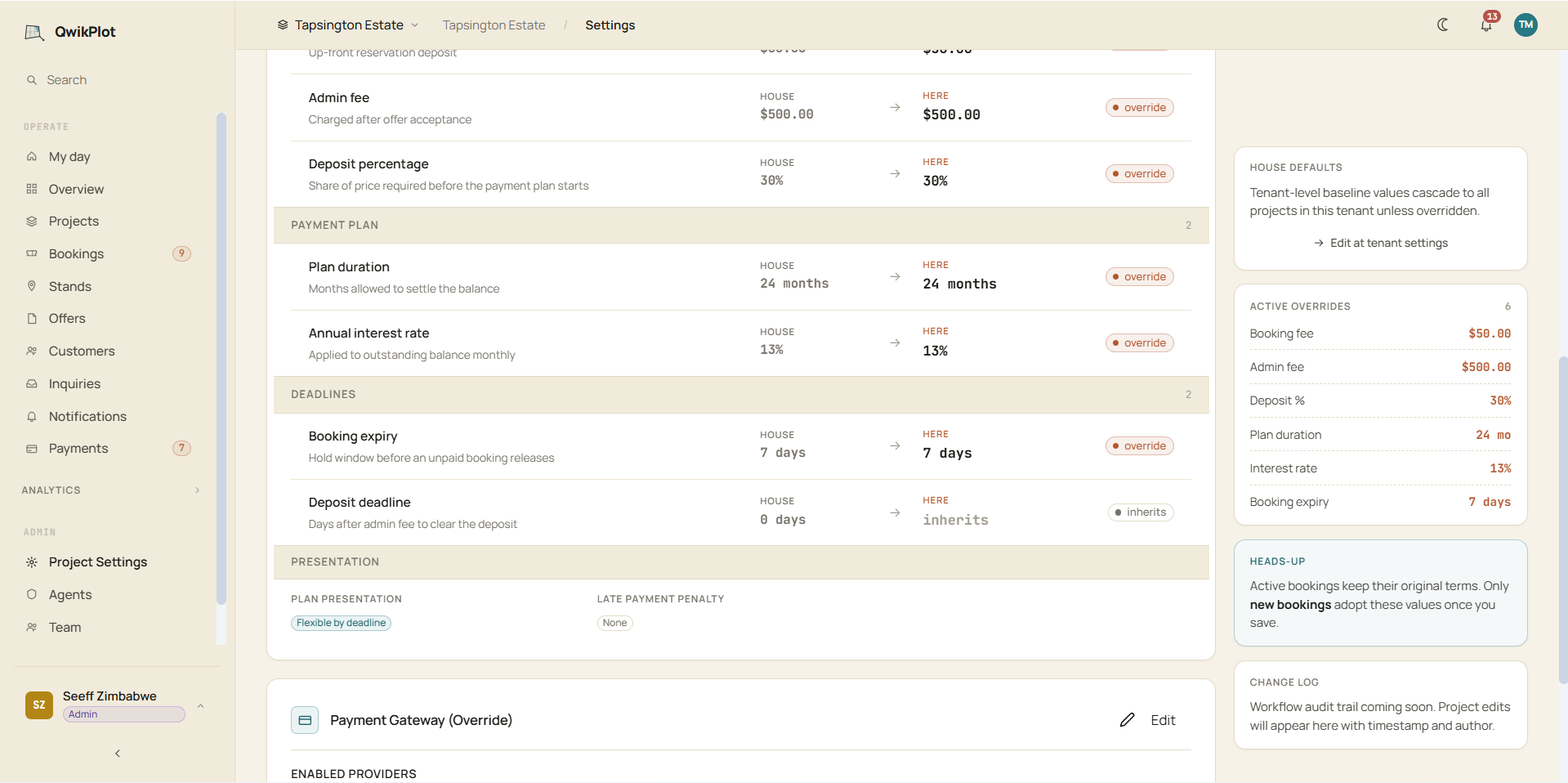Click the Agents circle icon
This screenshot has width=1568, height=783.
(32, 595)
